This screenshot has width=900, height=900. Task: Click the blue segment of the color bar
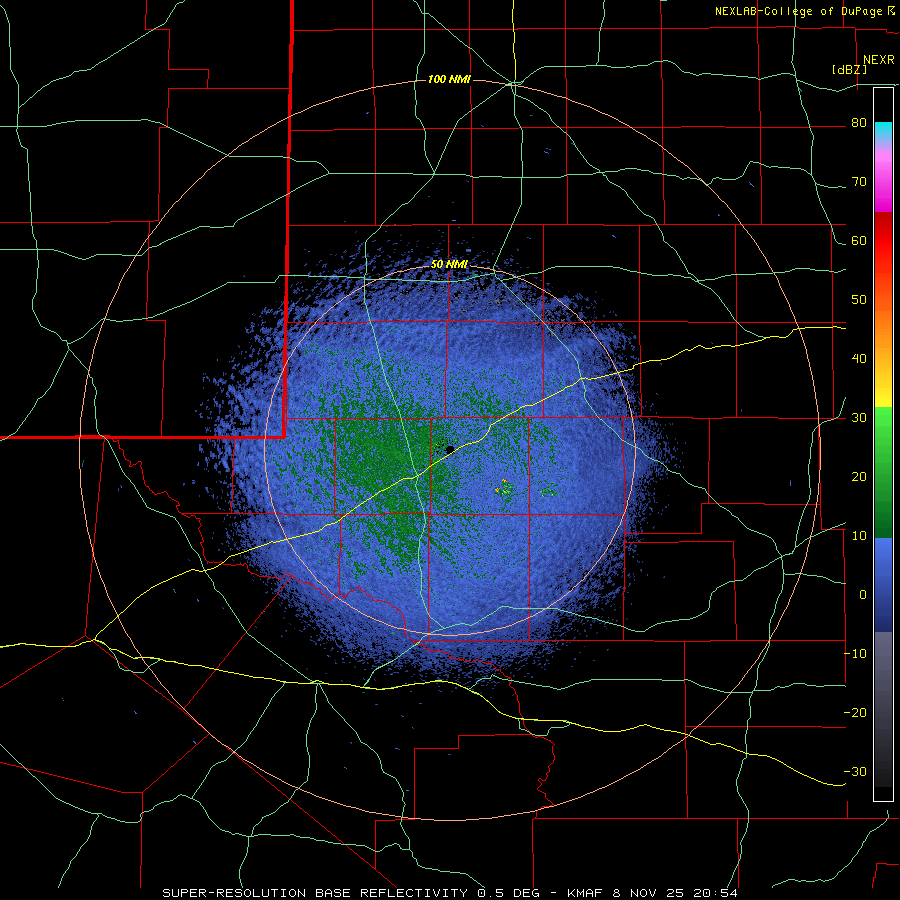[x=883, y=585]
